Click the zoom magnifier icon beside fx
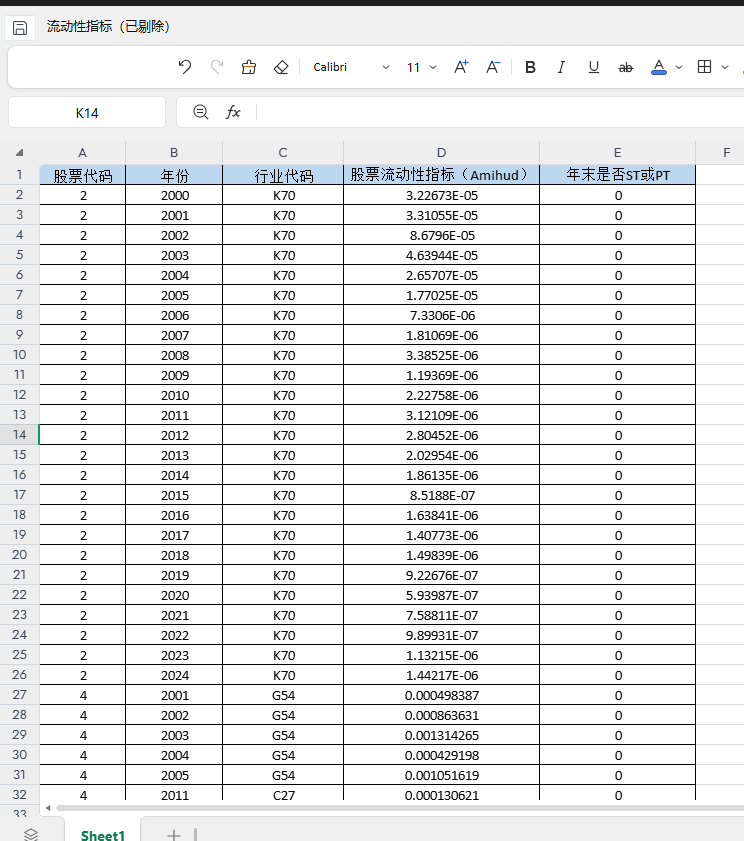Viewport: 744px width, 841px height. [201, 112]
